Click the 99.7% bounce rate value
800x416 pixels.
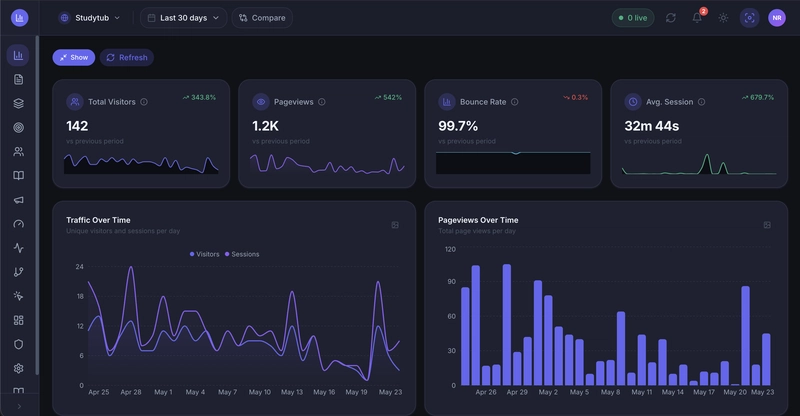click(x=458, y=126)
